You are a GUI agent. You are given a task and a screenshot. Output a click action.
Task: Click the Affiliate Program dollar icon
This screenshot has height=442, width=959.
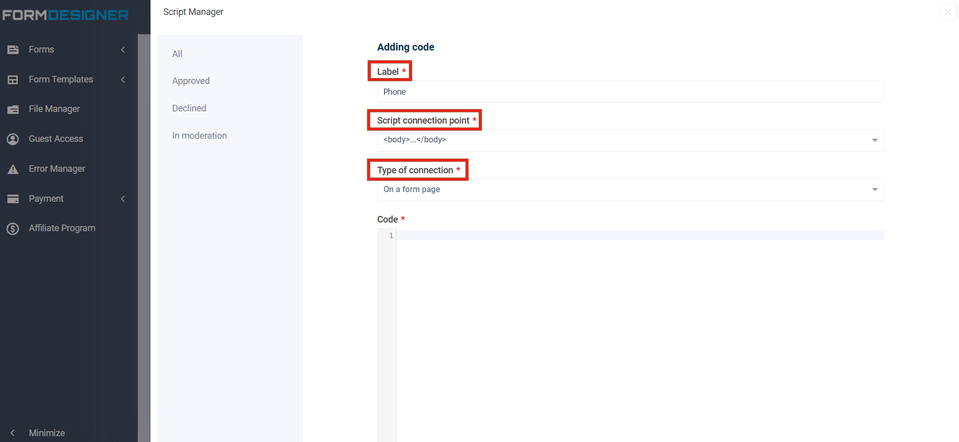(x=13, y=229)
